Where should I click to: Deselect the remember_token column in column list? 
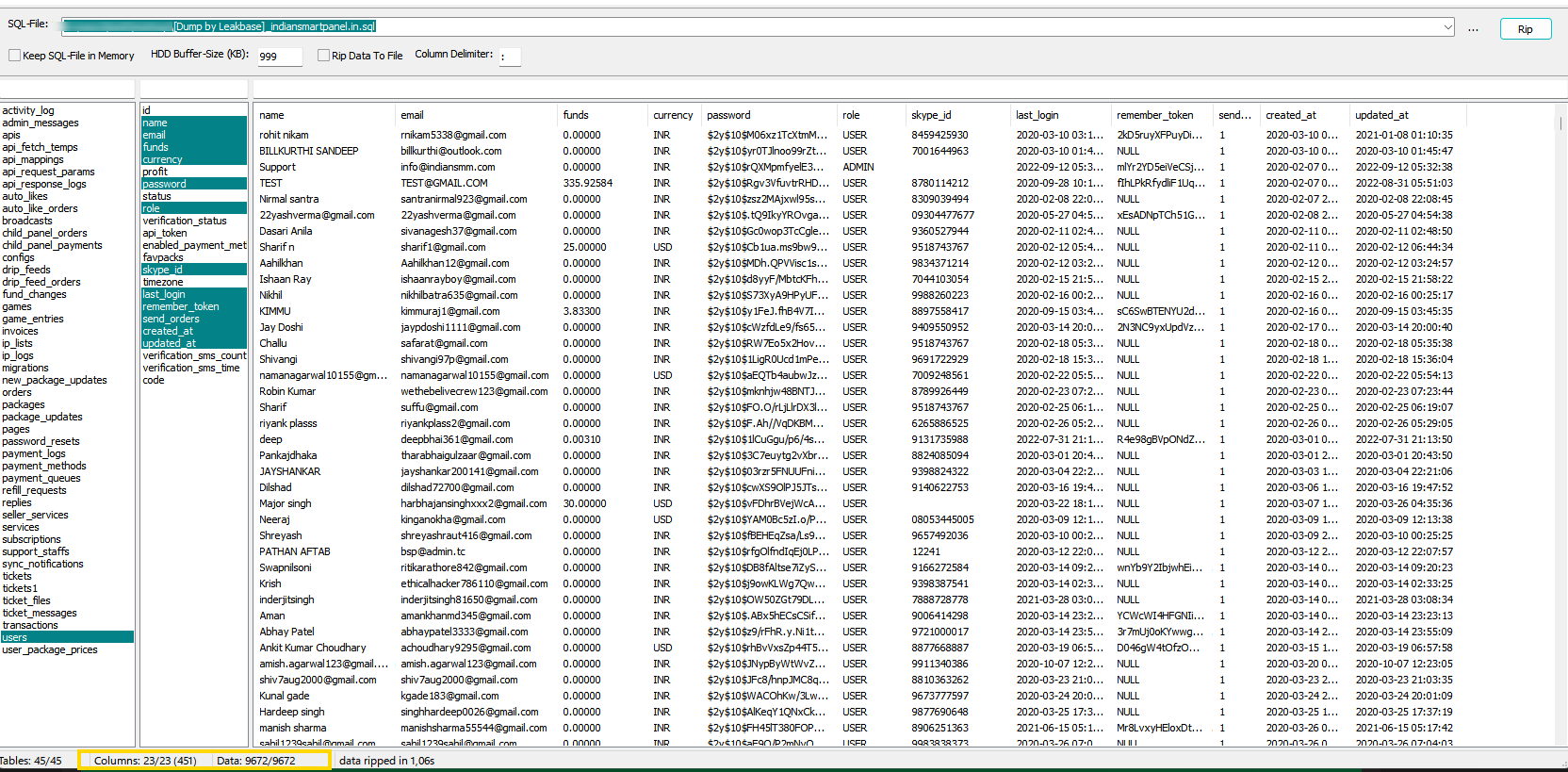tap(194, 306)
